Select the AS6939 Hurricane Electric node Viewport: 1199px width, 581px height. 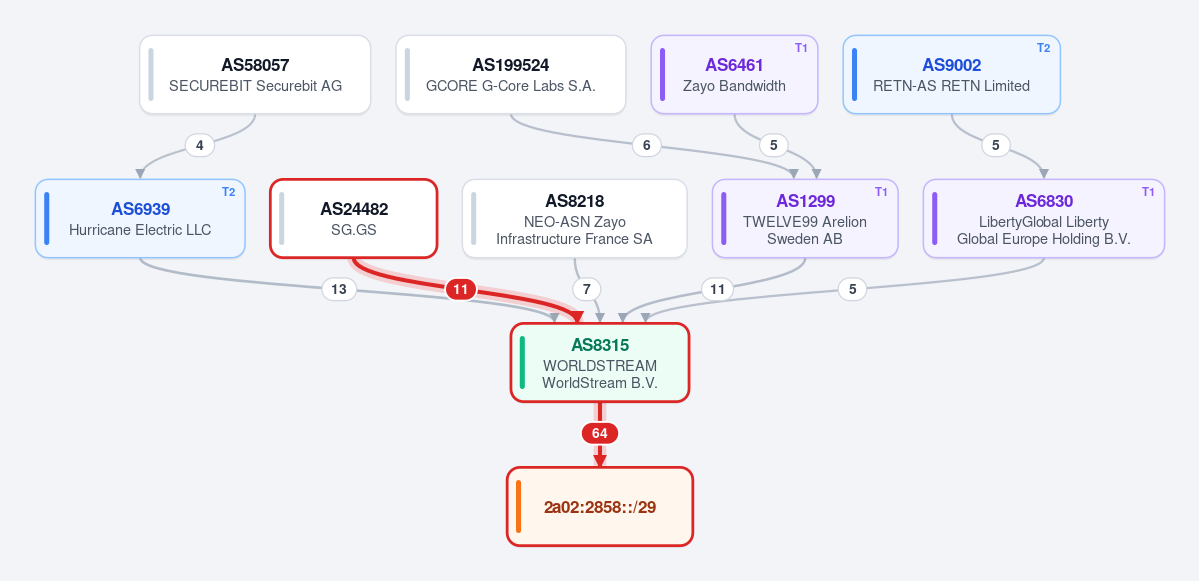pyautogui.click(x=140, y=219)
